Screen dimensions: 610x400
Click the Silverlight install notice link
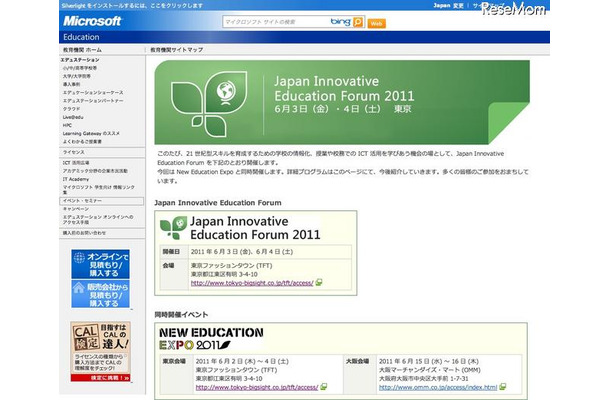pos(132,5)
